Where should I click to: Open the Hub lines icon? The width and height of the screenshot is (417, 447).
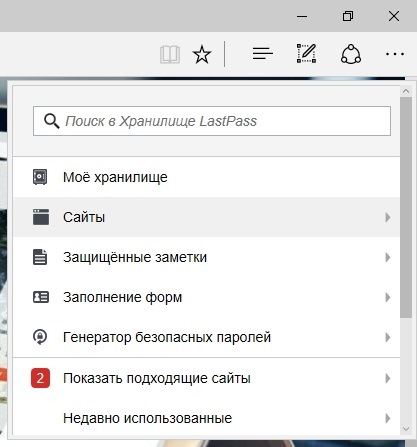[x=263, y=54]
